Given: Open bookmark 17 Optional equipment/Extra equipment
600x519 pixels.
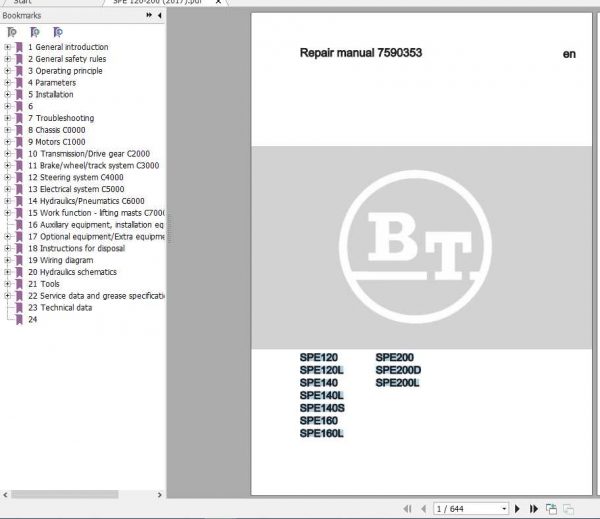Looking at the screenshot, I should click(96, 237).
